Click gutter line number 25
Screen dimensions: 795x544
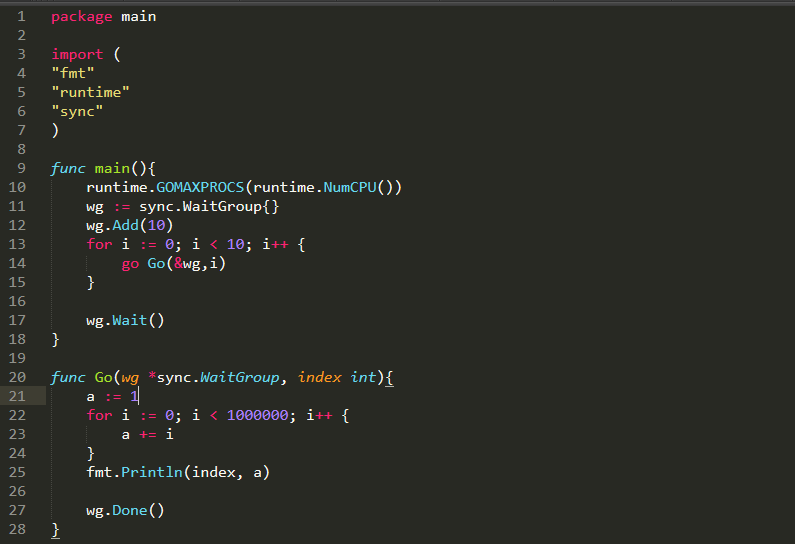tap(17, 473)
